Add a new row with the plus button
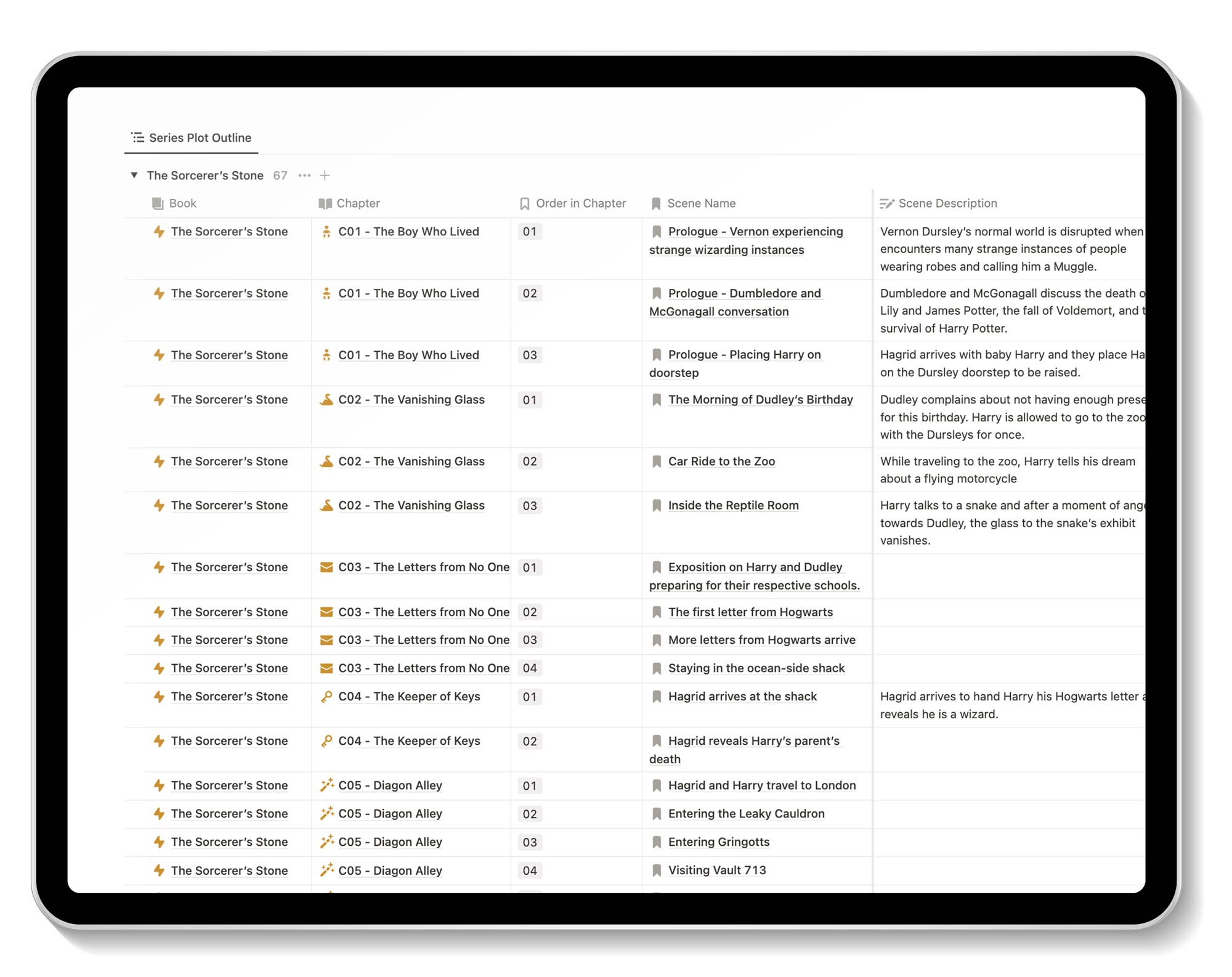The image size is (1232, 977). pos(325,175)
